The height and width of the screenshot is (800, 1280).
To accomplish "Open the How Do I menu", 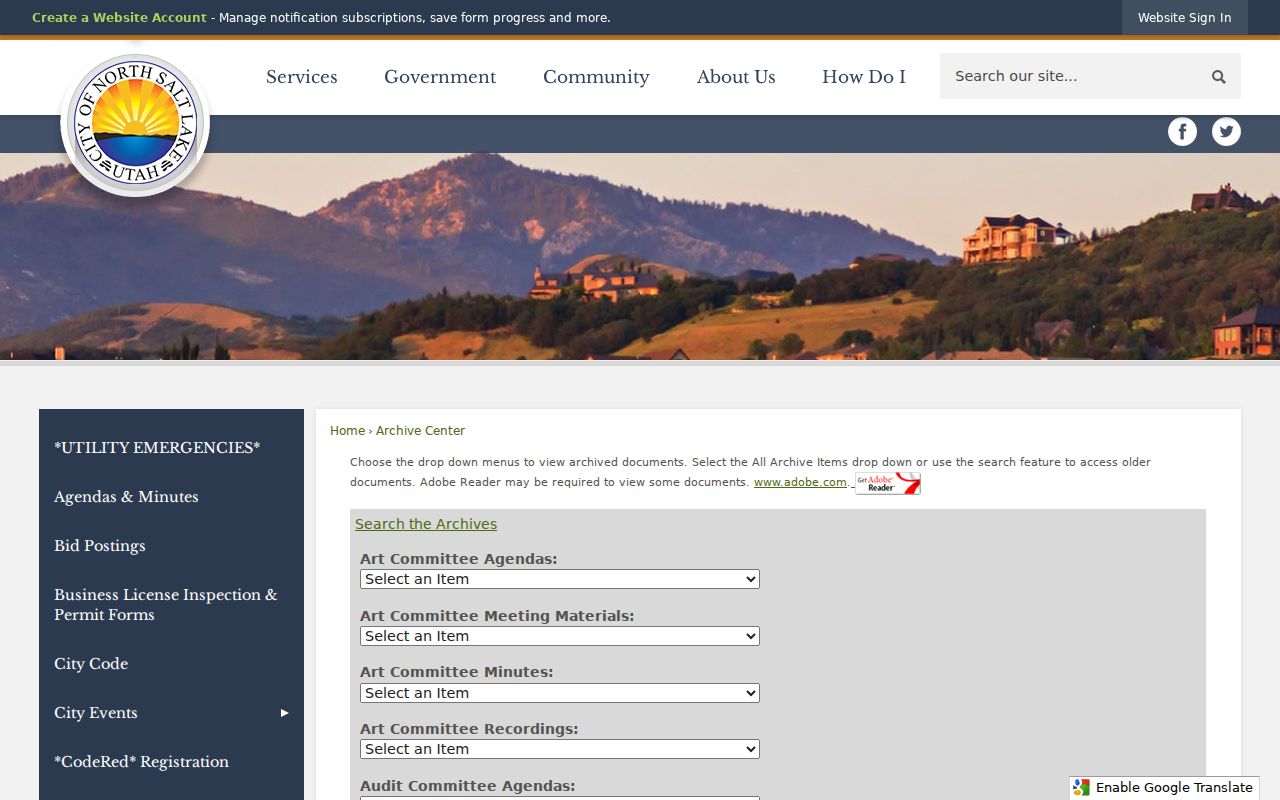I will 864,77.
